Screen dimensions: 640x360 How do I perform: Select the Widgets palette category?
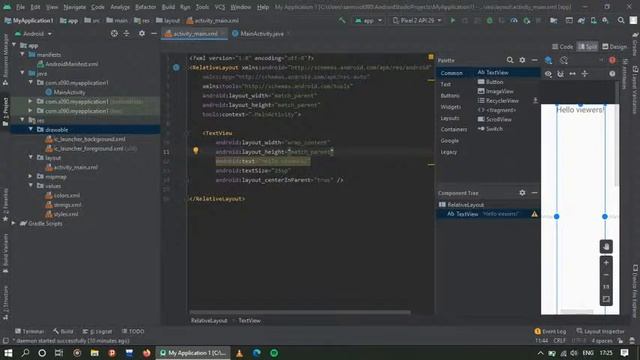(x=451, y=107)
